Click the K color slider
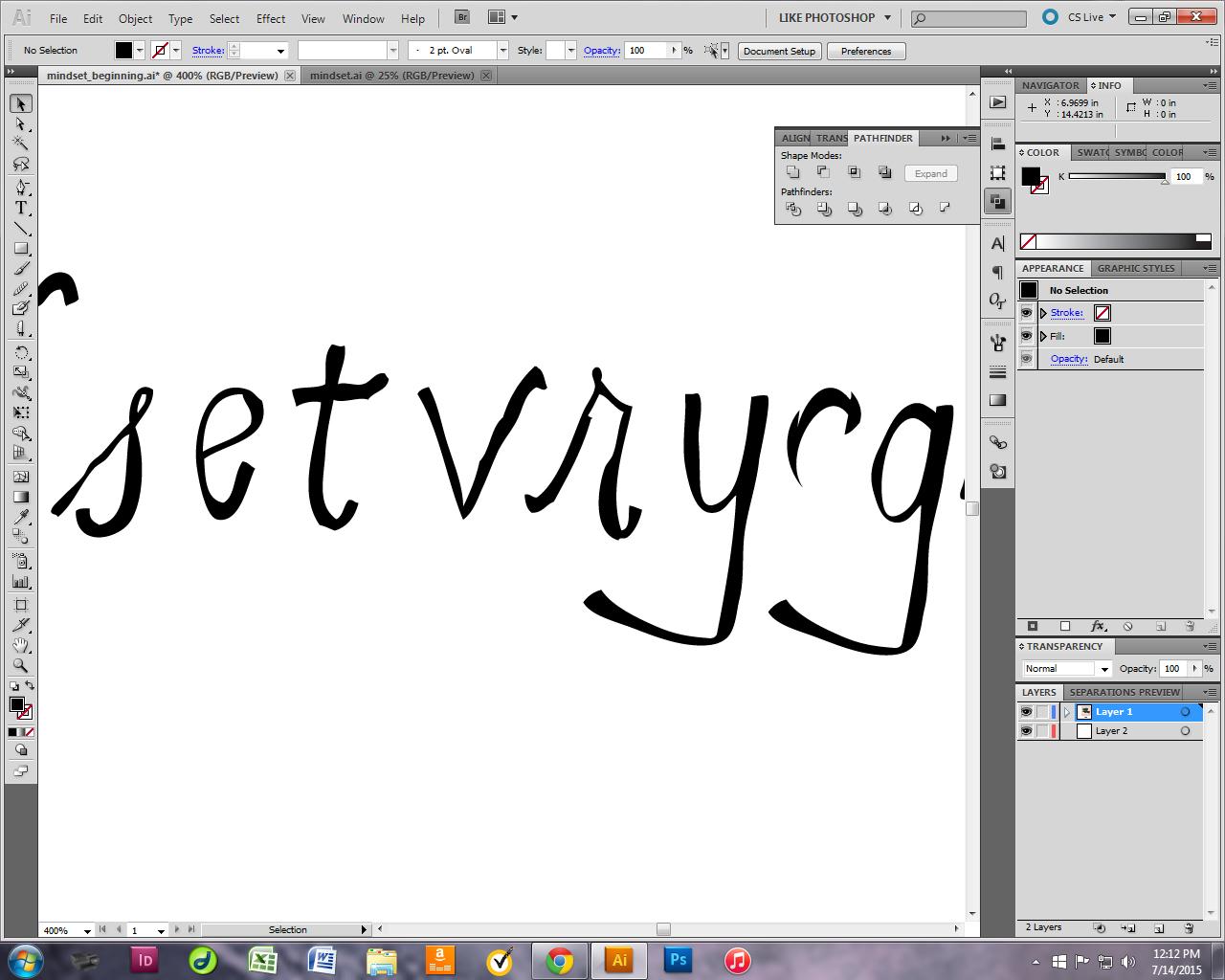 [x=1117, y=176]
